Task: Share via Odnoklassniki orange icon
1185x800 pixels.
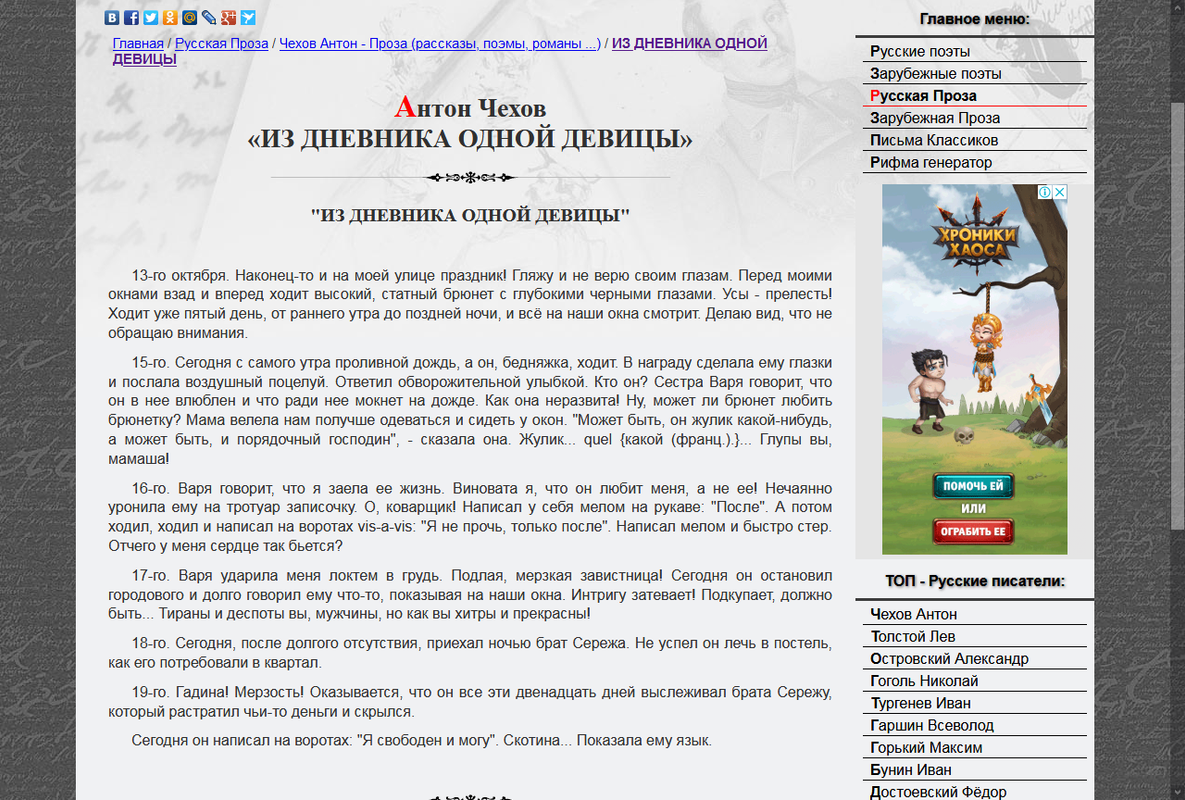Action: click(x=170, y=17)
